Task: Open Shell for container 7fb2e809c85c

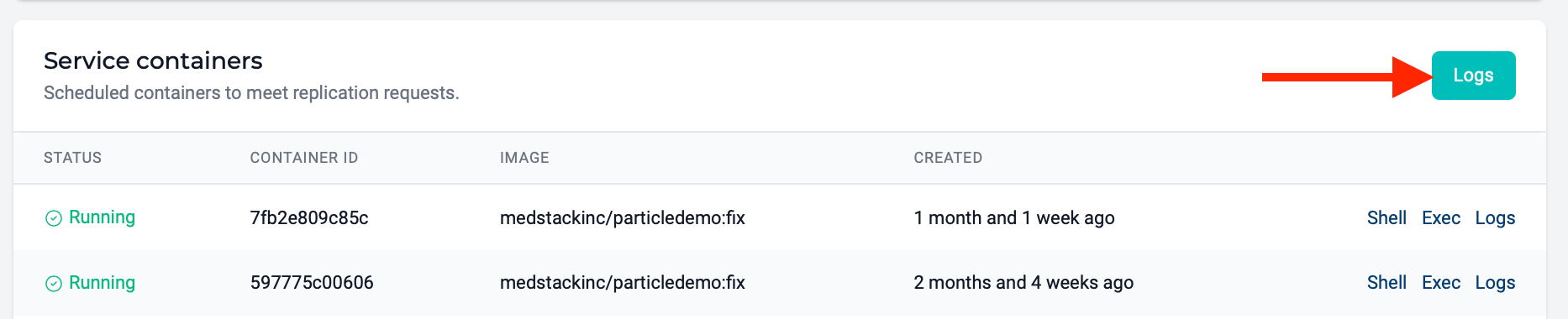Action: click(1386, 217)
